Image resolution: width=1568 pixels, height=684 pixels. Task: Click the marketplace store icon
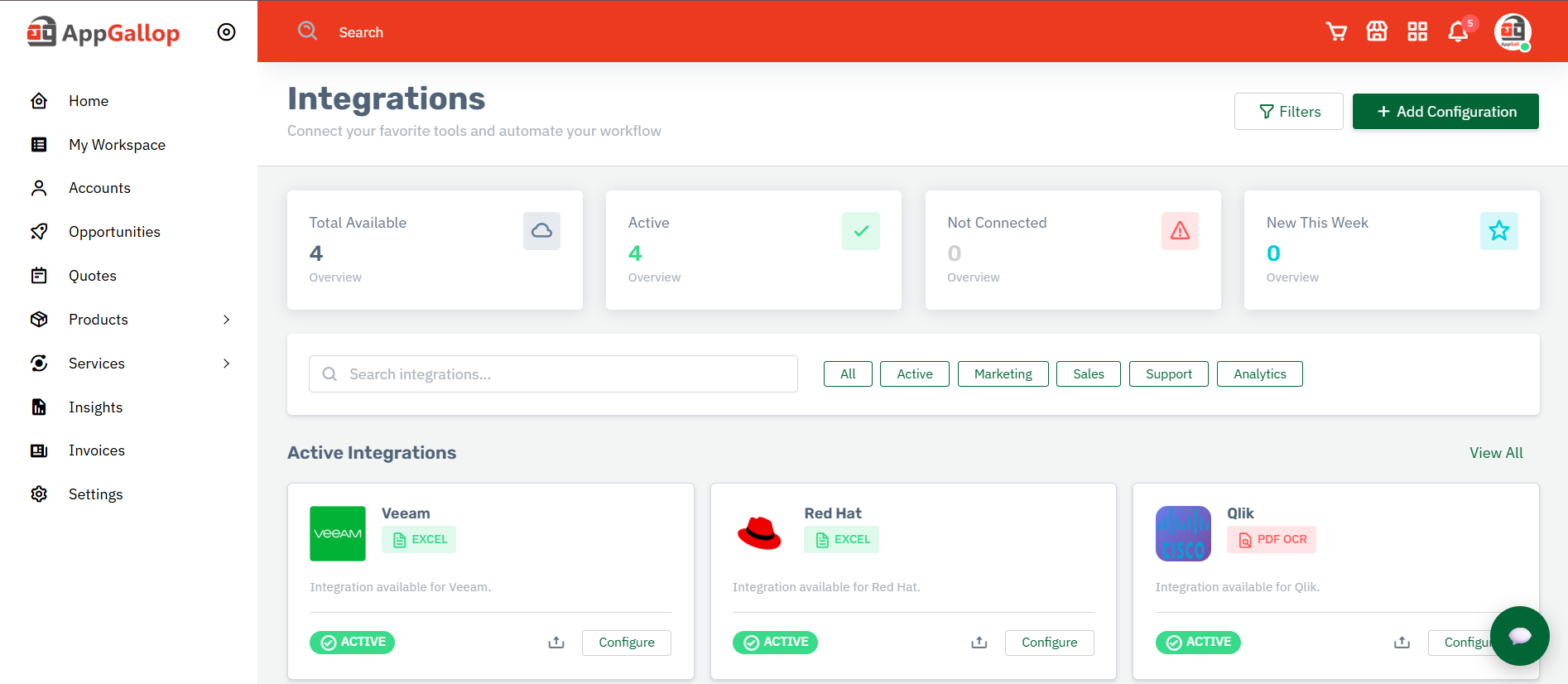(x=1377, y=31)
